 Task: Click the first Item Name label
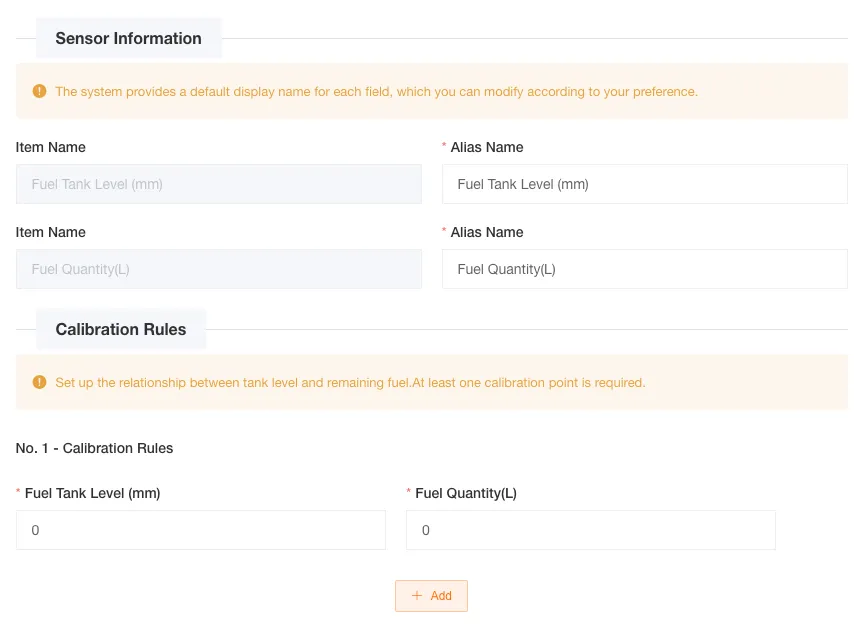point(50,147)
